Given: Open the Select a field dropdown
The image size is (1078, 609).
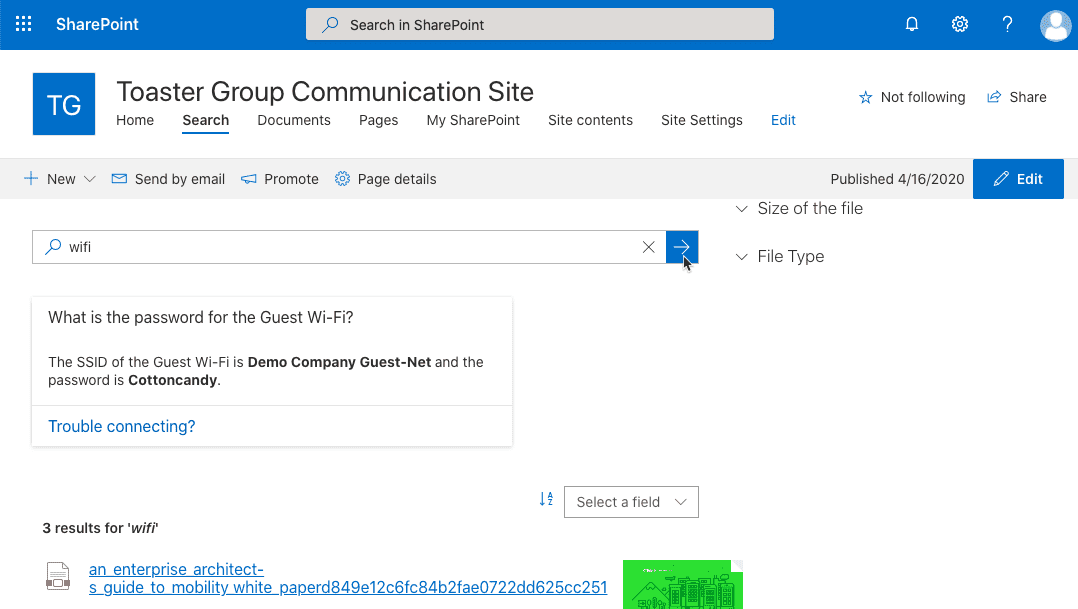Looking at the screenshot, I should pos(631,502).
